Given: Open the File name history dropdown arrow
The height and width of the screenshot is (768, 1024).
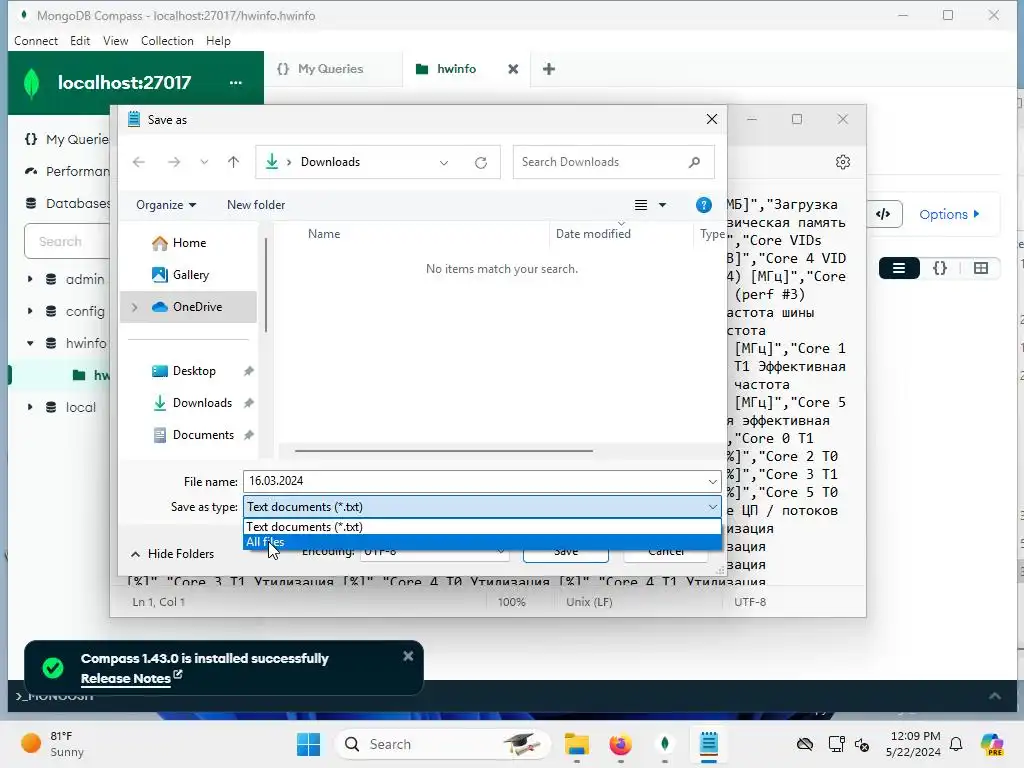Looking at the screenshot, I should click(712, 481).
